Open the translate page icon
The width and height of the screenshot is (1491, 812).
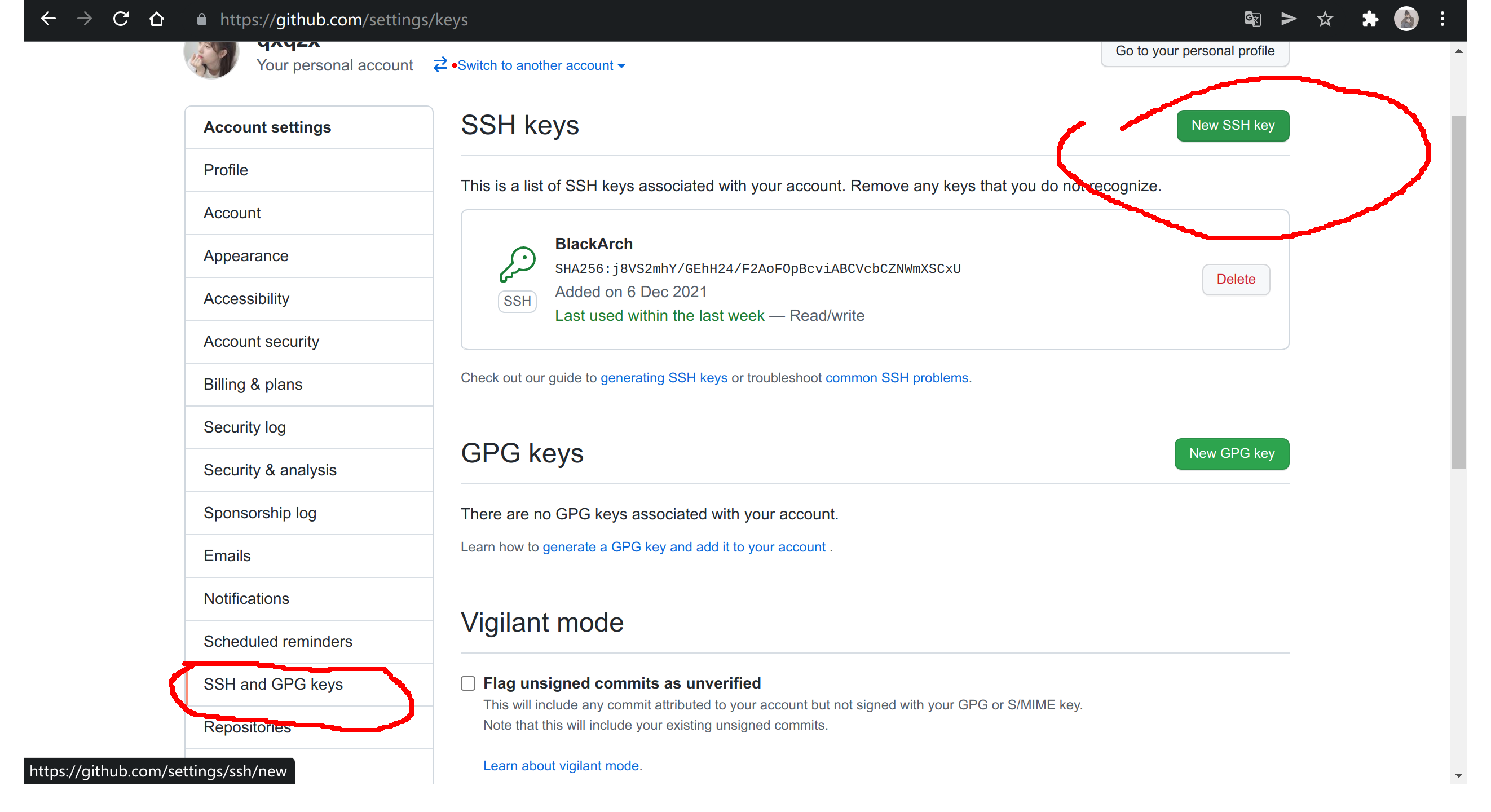(1252, 19)
